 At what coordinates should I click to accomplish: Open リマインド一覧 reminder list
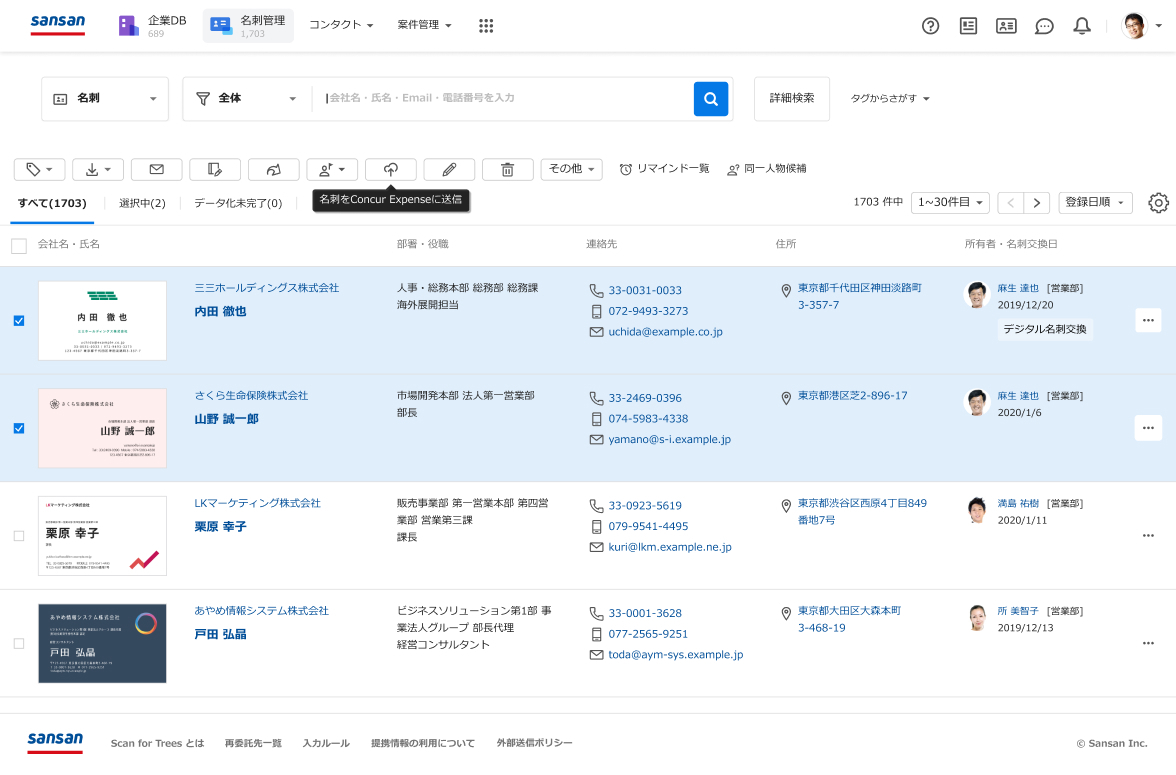664,169
